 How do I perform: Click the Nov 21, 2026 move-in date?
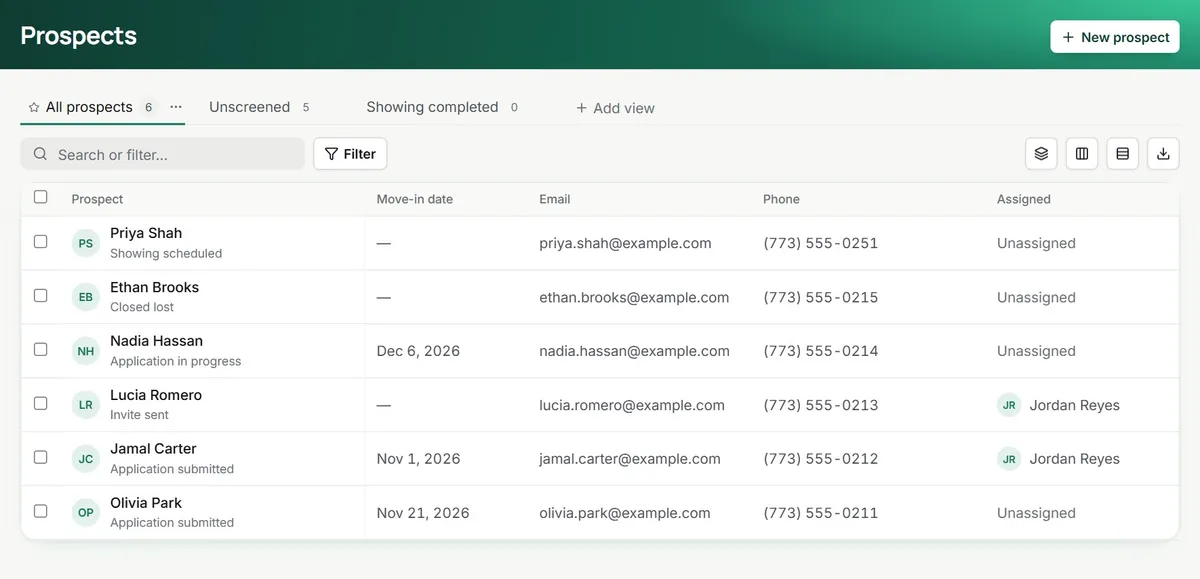423,513
